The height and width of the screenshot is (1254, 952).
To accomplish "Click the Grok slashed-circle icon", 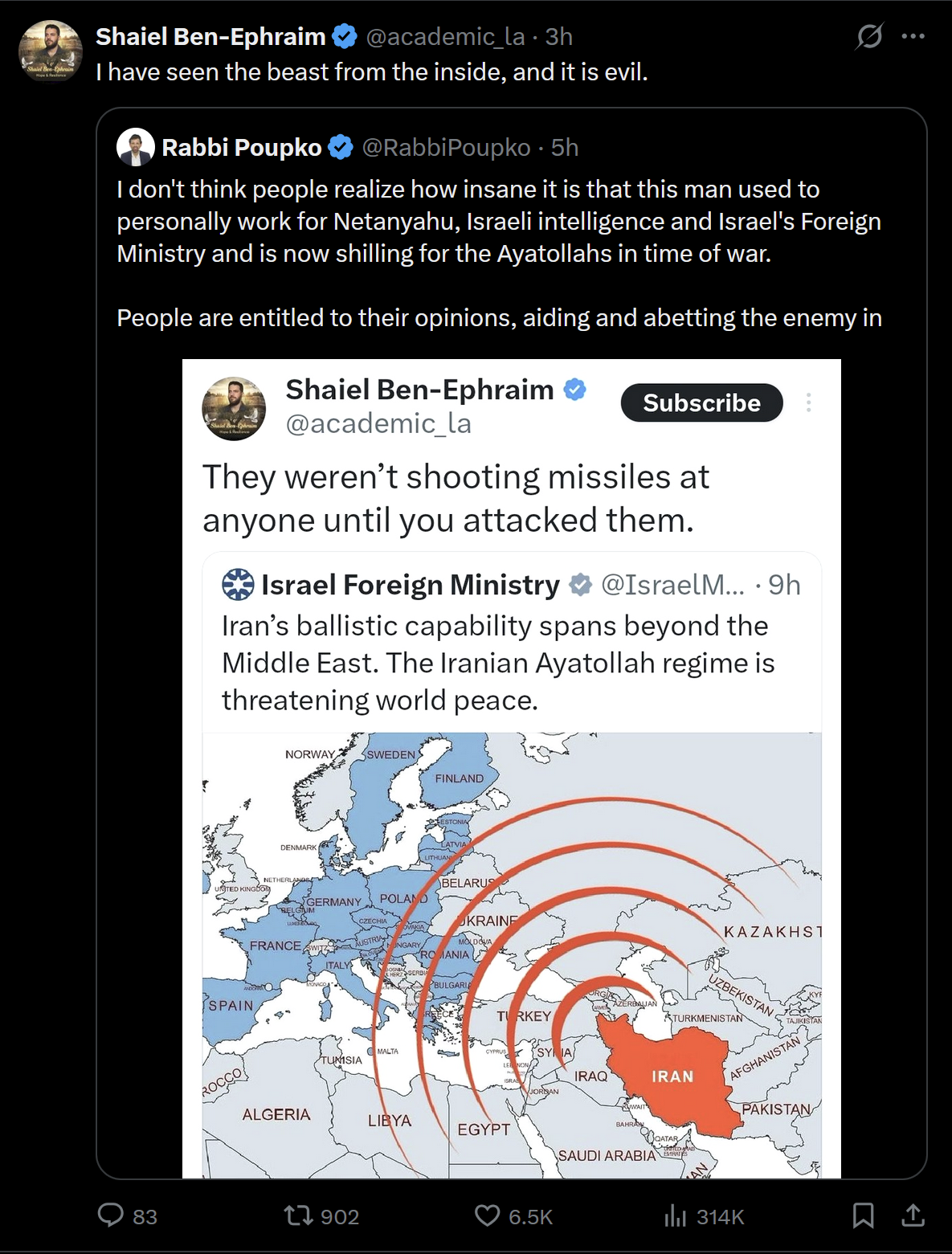I will point(869,36).
